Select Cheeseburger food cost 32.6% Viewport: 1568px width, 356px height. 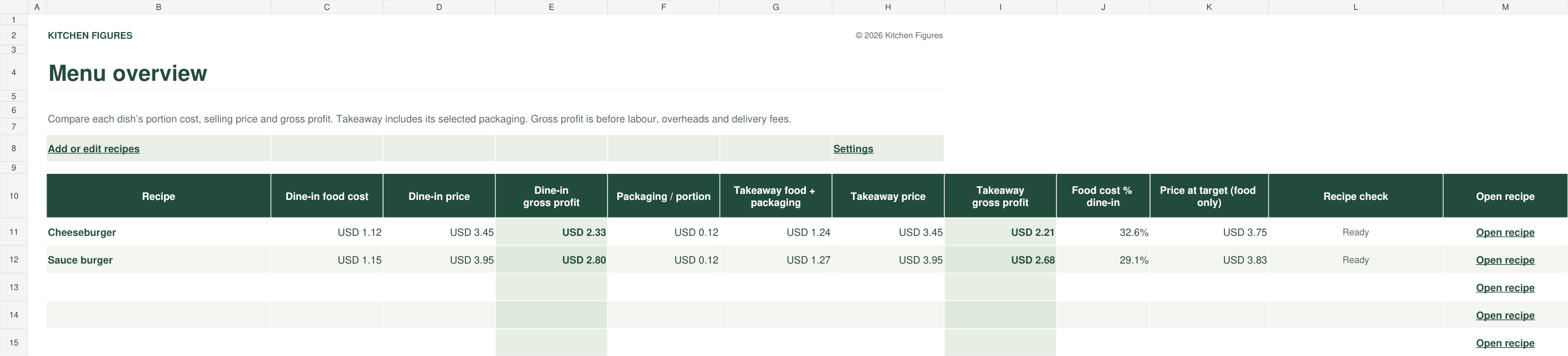(1103, 233)
